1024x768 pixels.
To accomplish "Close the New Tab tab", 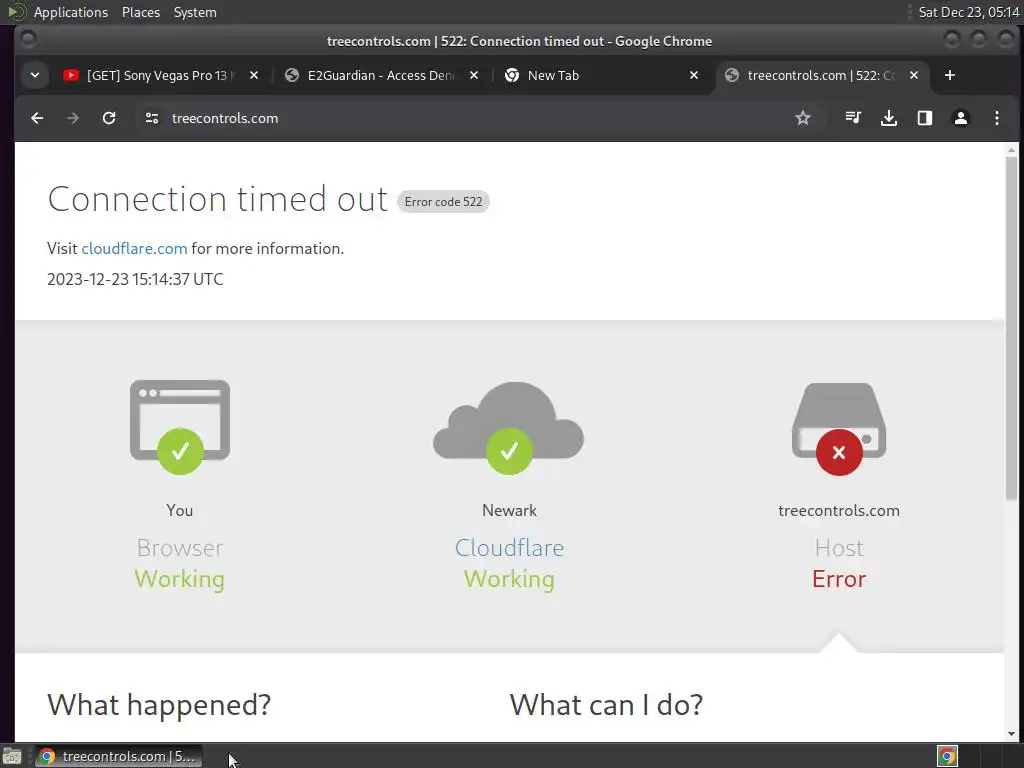I will 694,75.
